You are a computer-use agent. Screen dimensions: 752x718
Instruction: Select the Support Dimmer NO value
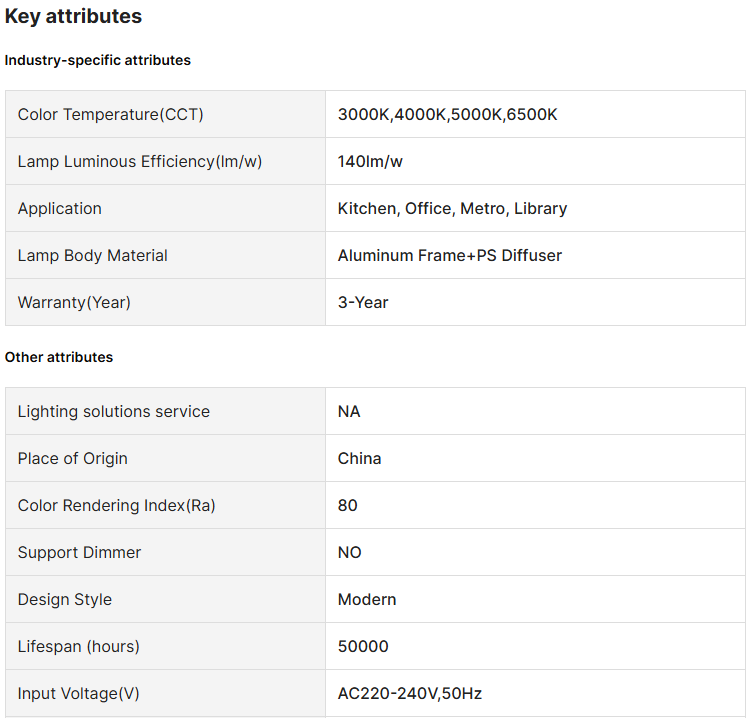pyautogui.click(x=349, y=553)
